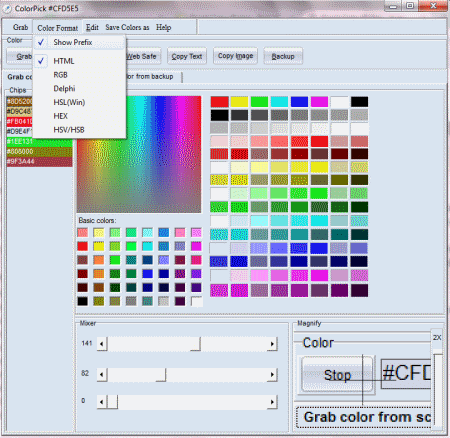Click the magnified Stop button in the Magnify pane
The image size is (450, 438).
click(337, 375)
